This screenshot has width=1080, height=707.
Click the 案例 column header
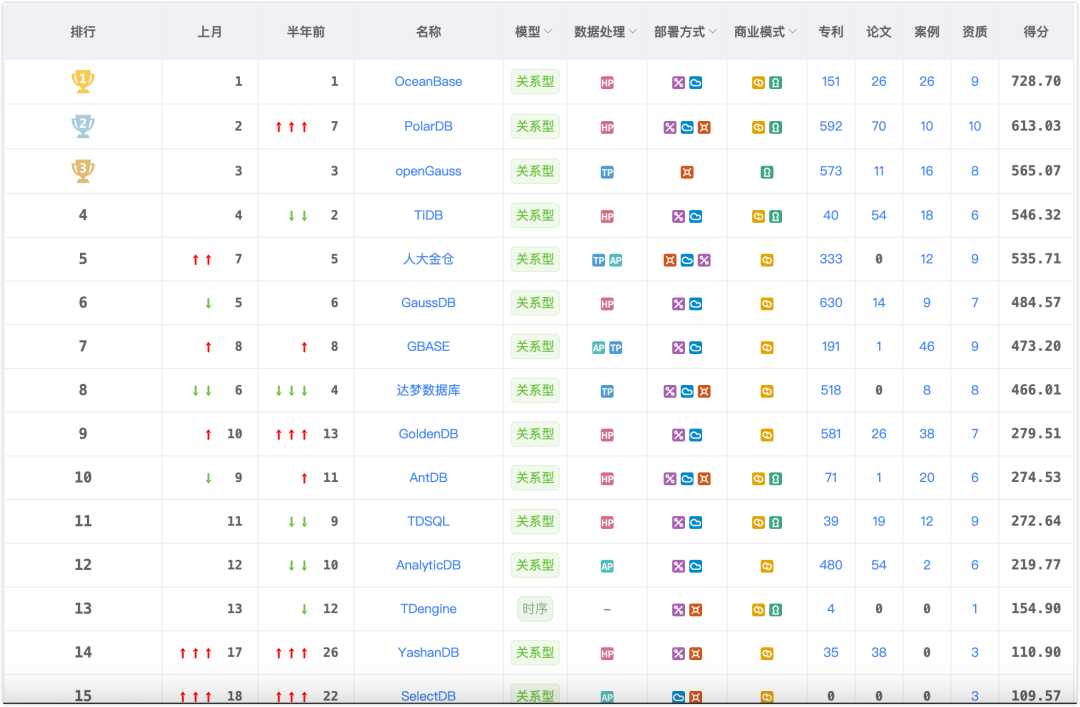click(x=927, y=32)
